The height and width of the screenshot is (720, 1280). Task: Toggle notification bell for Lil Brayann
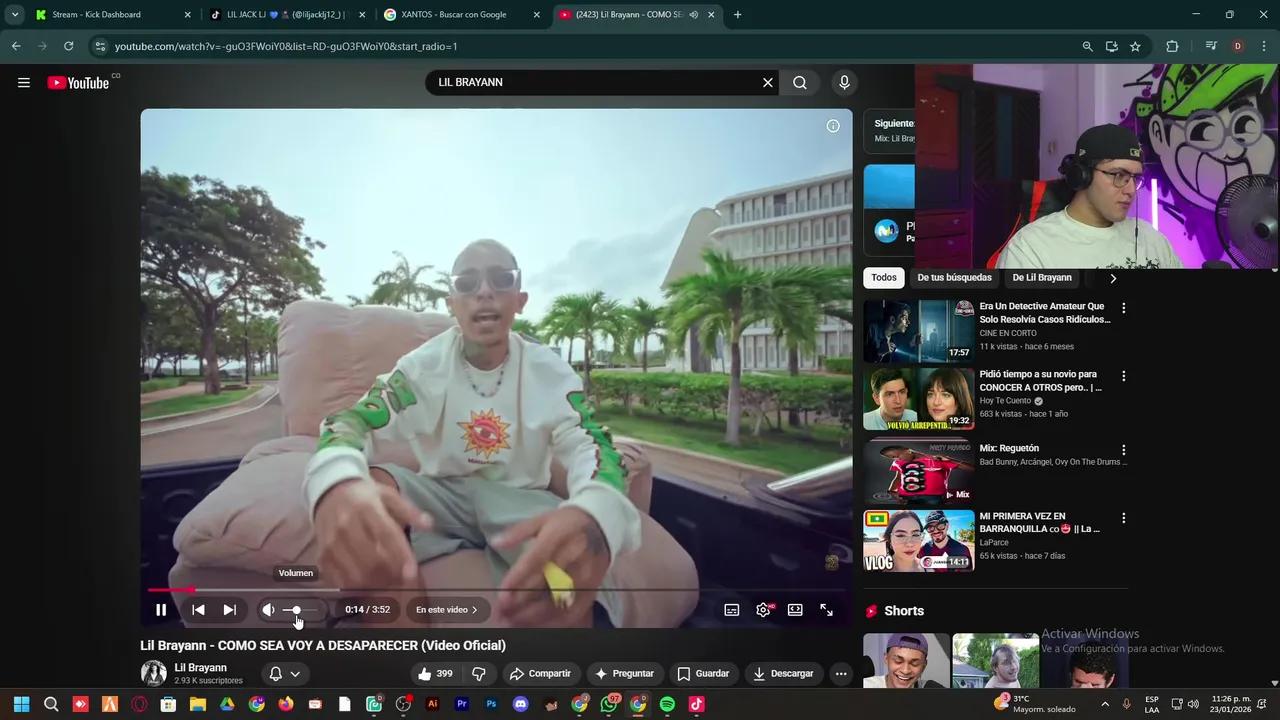pyautogui.click(x=275, y=673)
